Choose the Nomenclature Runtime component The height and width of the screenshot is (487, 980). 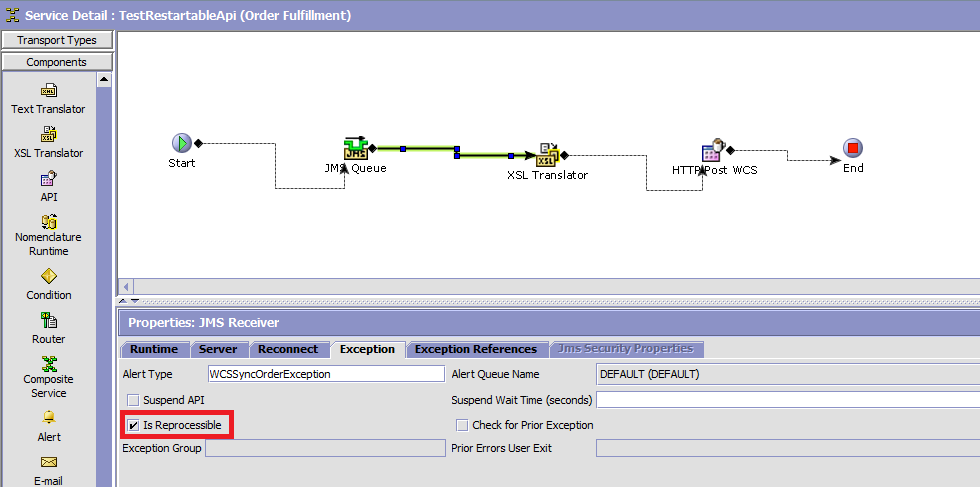point(48,222)
